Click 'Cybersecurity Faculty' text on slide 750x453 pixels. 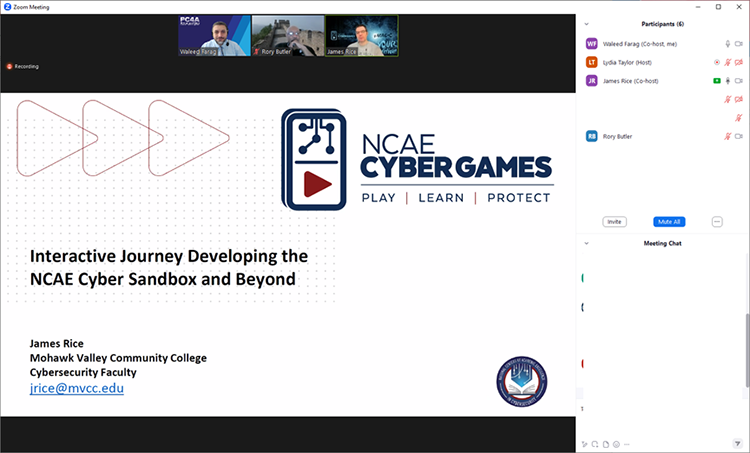(83, 372)
